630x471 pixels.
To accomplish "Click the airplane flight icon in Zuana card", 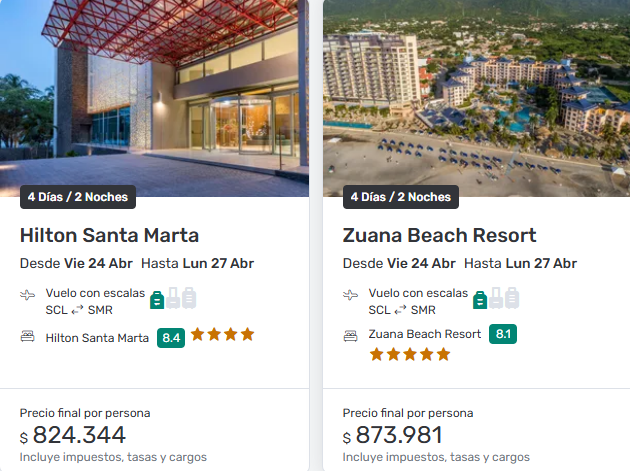I will click(x=350, y=295).
